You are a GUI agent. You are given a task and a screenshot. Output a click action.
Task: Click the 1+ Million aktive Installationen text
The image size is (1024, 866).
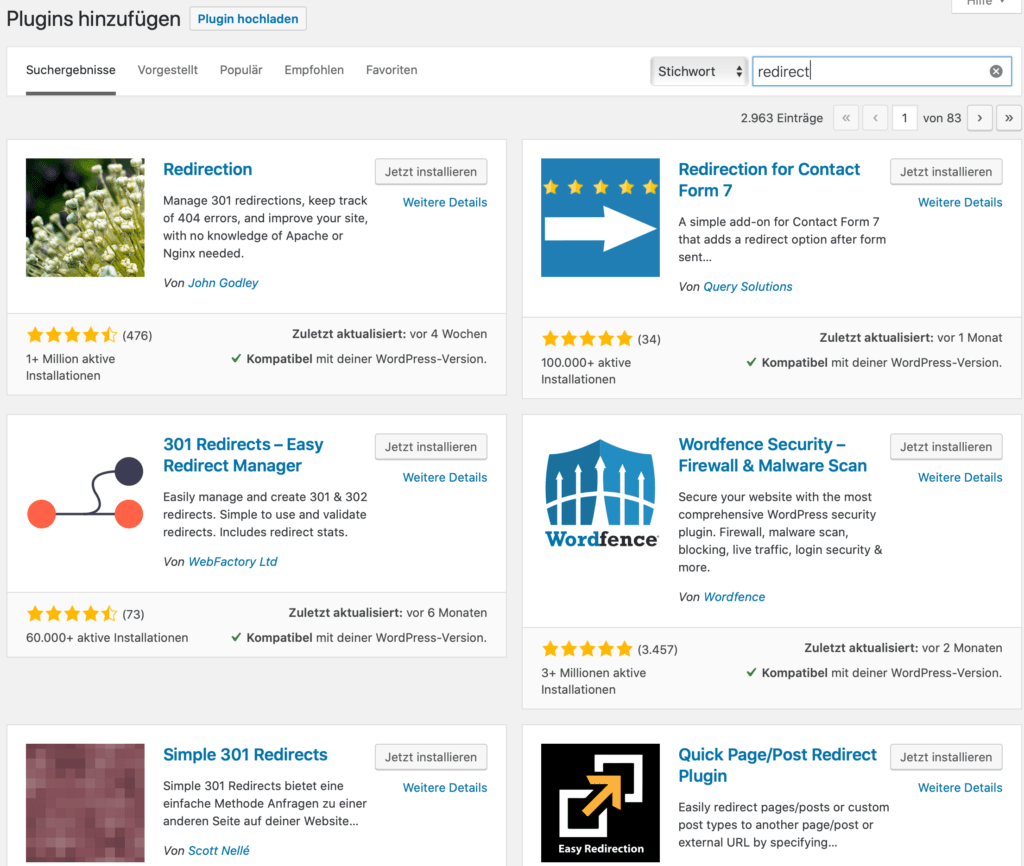tap(71, 367)
